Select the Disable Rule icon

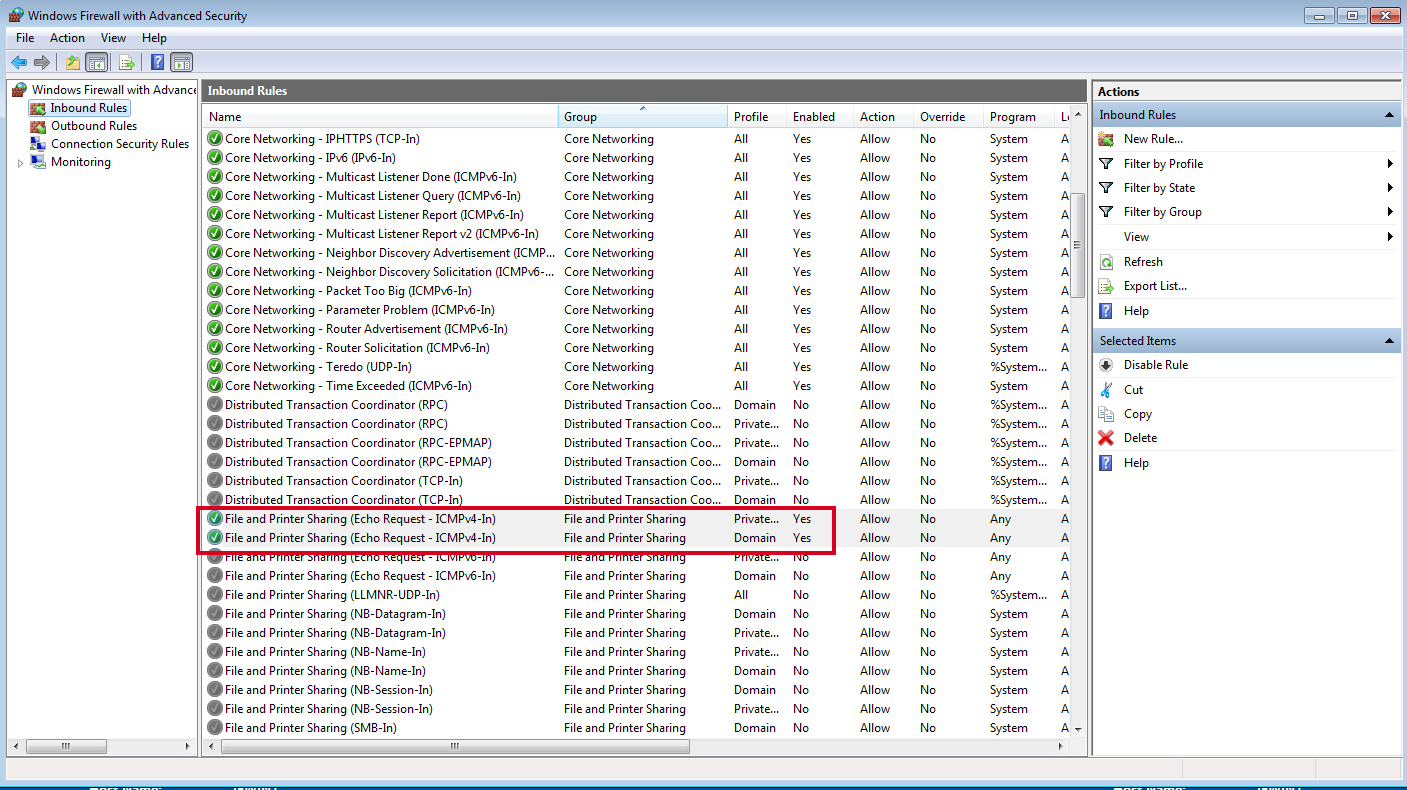pyautogui.click(x=1107, y=364)
